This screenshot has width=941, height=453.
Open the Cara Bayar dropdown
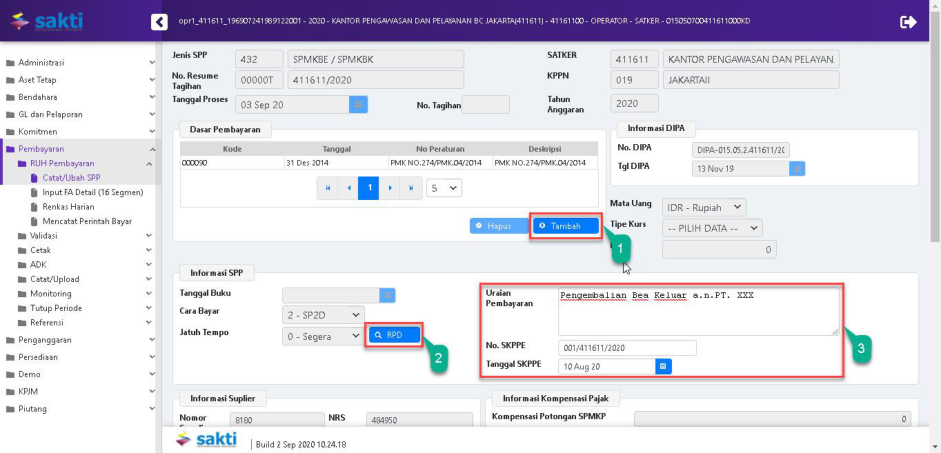click(323, 315)
